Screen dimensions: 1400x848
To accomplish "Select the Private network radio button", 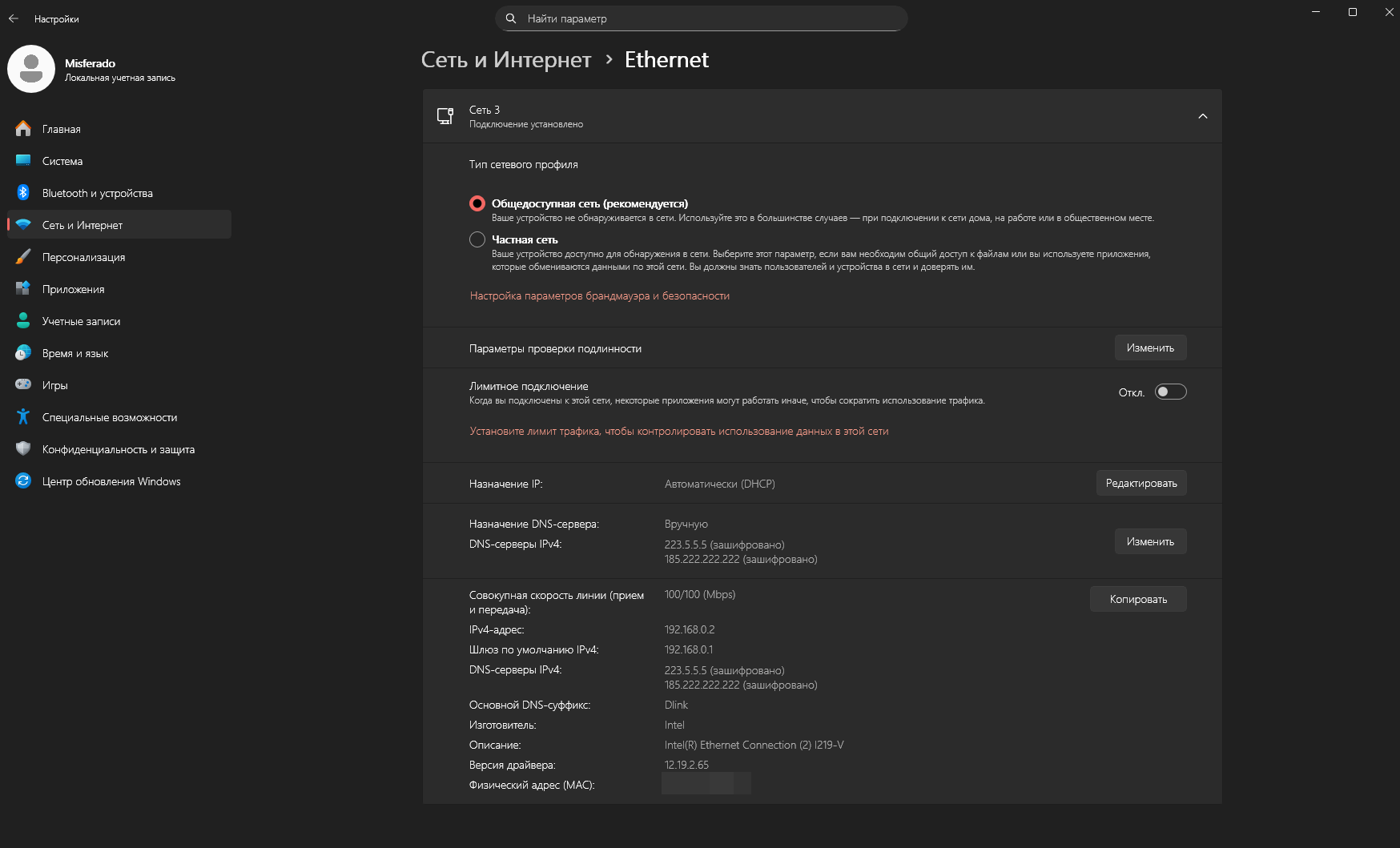I will tap(477, 239).
